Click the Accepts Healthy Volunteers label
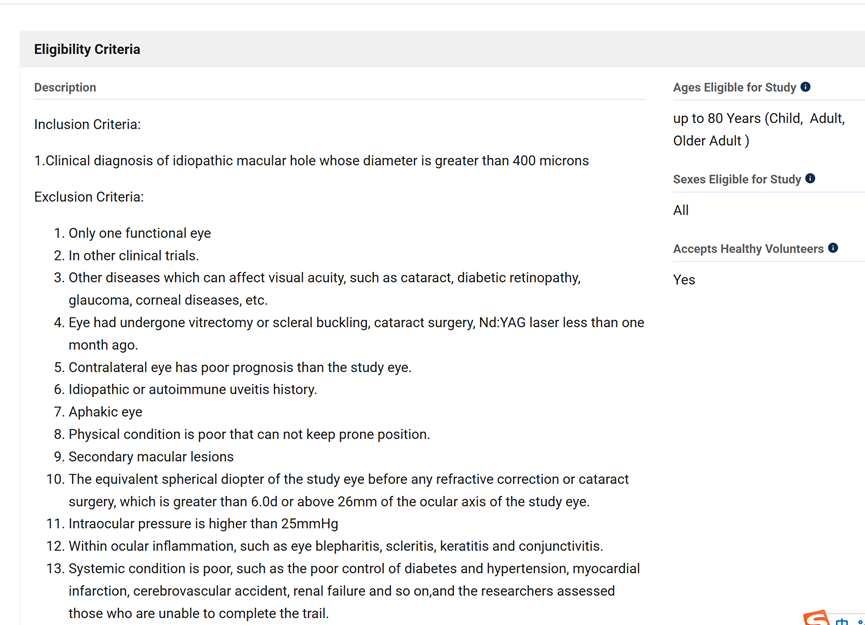Screen dimensions: 865x625 [x=748, y=249]
